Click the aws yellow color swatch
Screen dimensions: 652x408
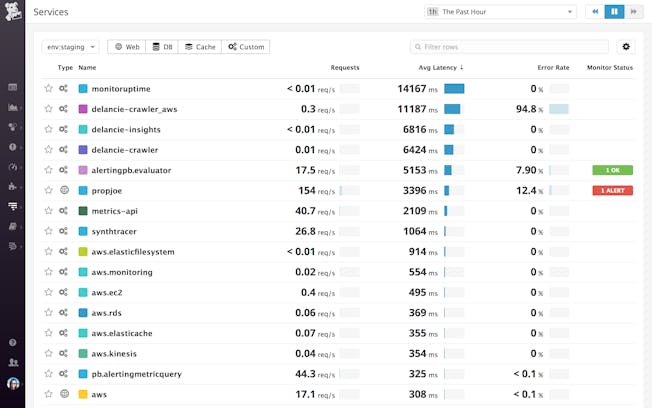click(x=83, y=394)
